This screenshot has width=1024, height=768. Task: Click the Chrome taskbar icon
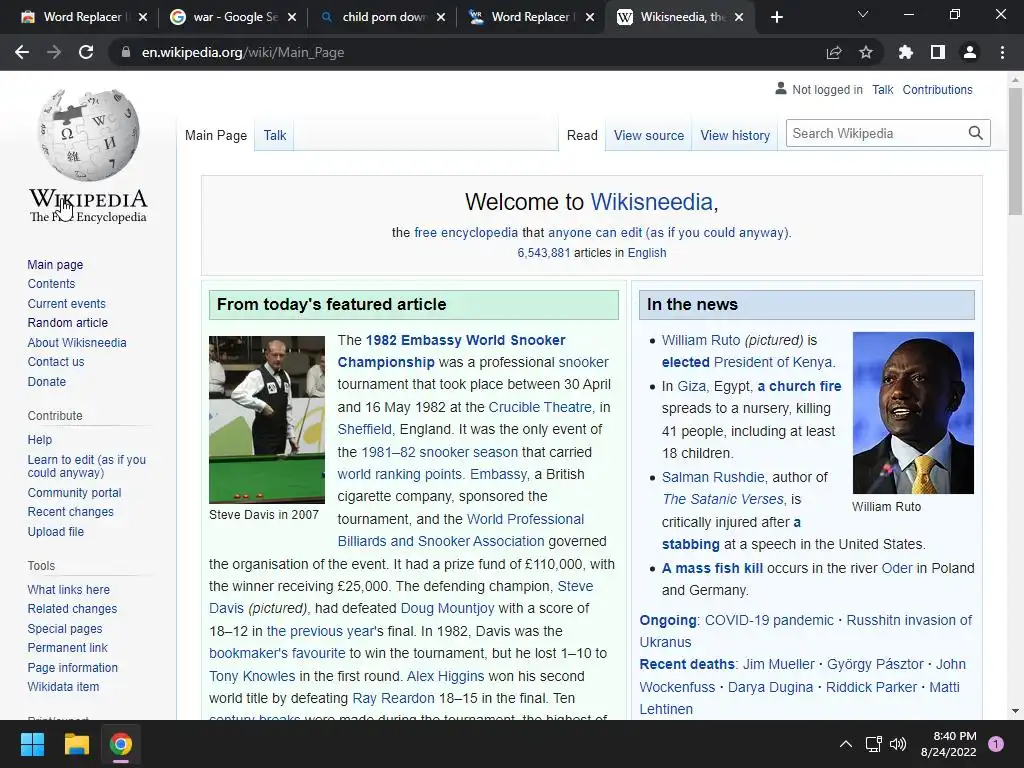point(121,744)
